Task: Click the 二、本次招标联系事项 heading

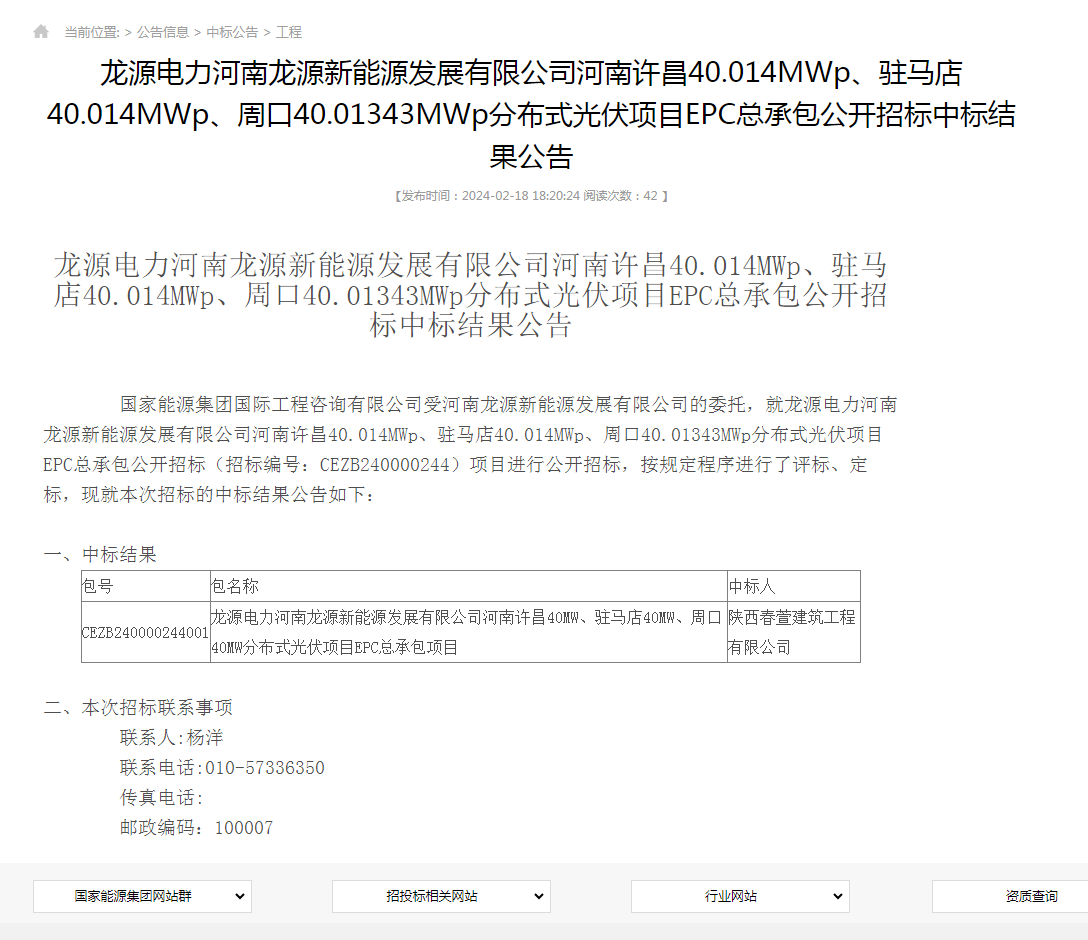Action: 138,708
